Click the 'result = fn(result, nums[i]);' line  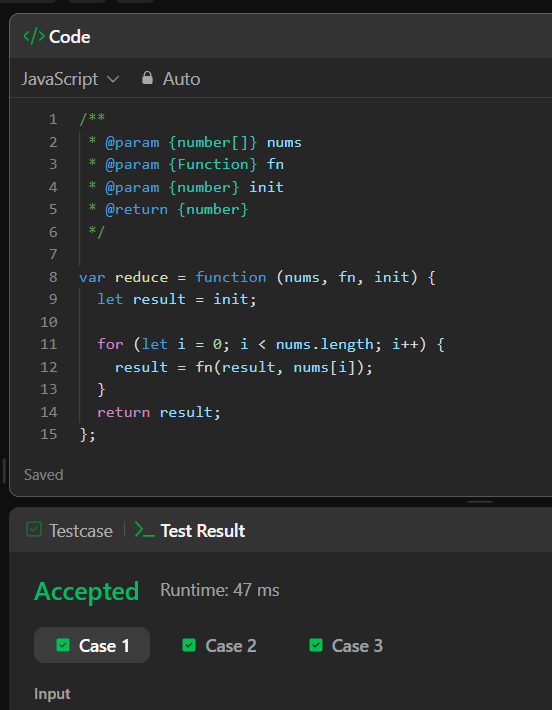(x=244, y=367)
